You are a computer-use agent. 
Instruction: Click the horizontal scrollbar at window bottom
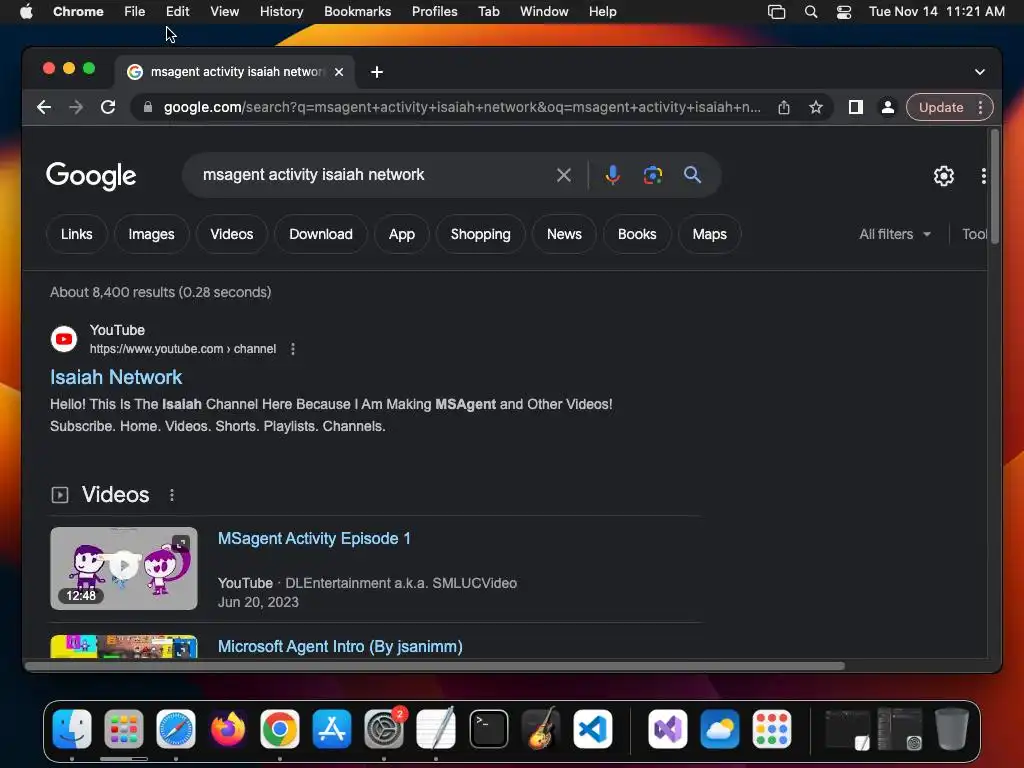435,666
